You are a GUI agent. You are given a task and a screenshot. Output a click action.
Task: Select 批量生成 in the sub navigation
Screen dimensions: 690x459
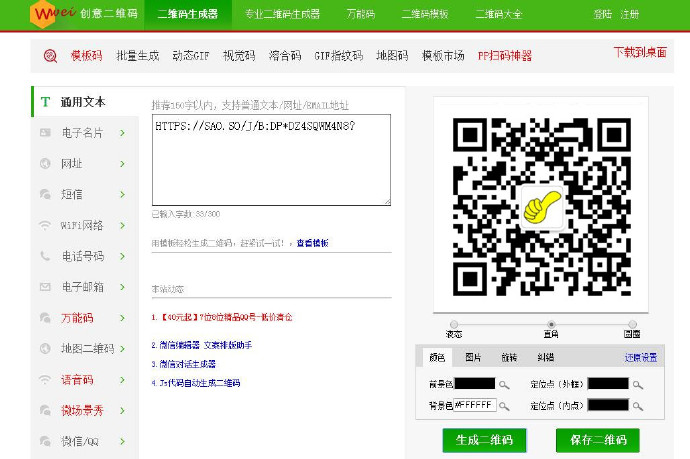[137, 56]
